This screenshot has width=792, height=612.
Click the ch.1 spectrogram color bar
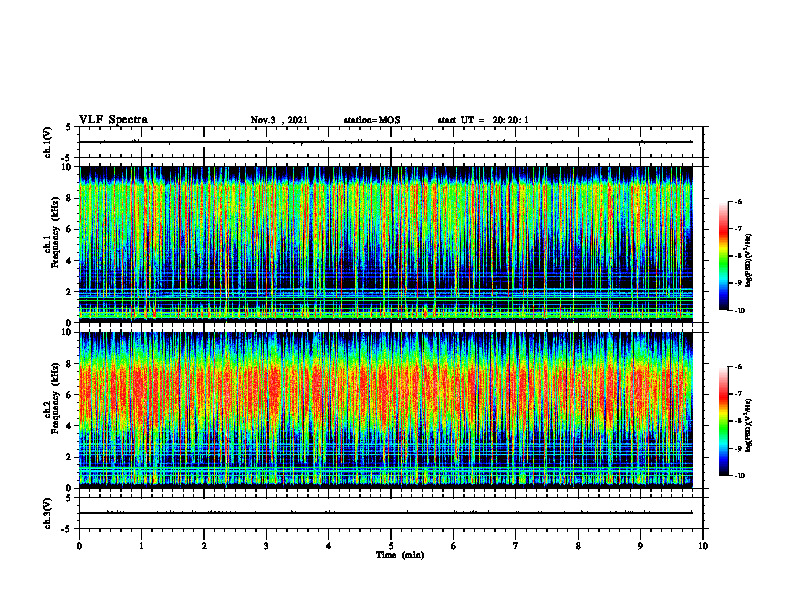point(723,256)
